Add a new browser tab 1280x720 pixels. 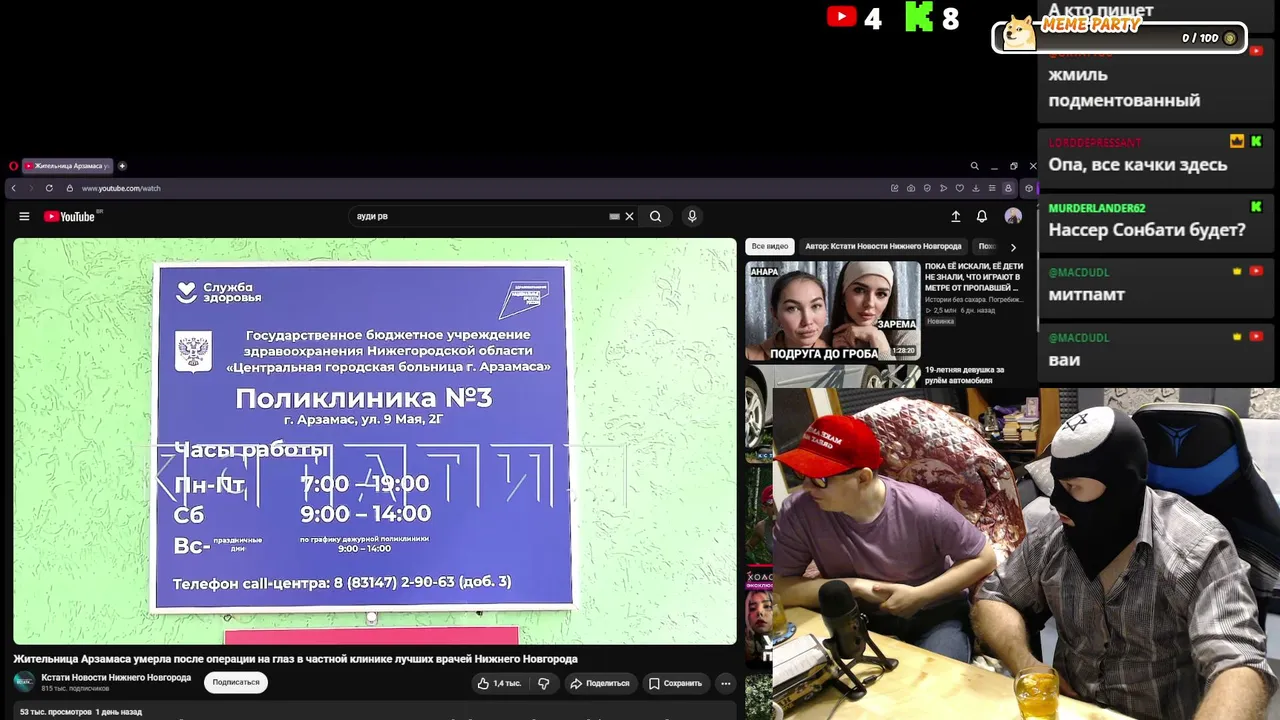[122, 166]
